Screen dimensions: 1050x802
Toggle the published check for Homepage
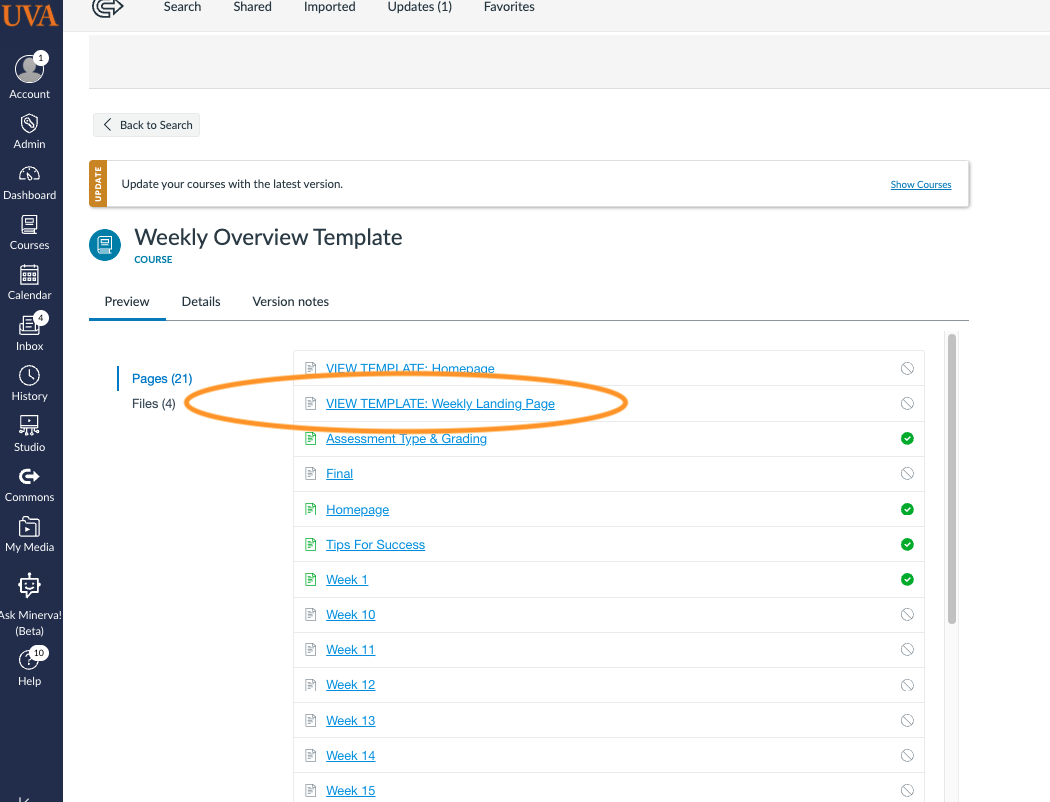(x=907, y=509)
